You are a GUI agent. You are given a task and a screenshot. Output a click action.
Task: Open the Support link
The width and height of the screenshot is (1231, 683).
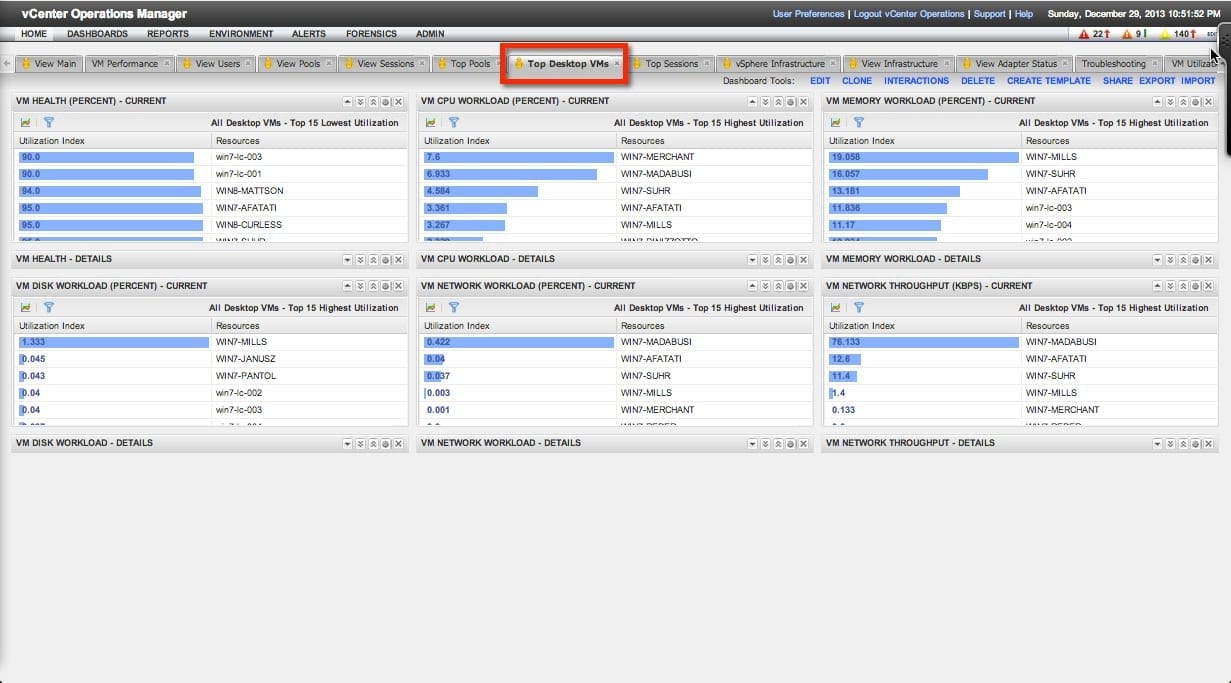tap(989, 14)
